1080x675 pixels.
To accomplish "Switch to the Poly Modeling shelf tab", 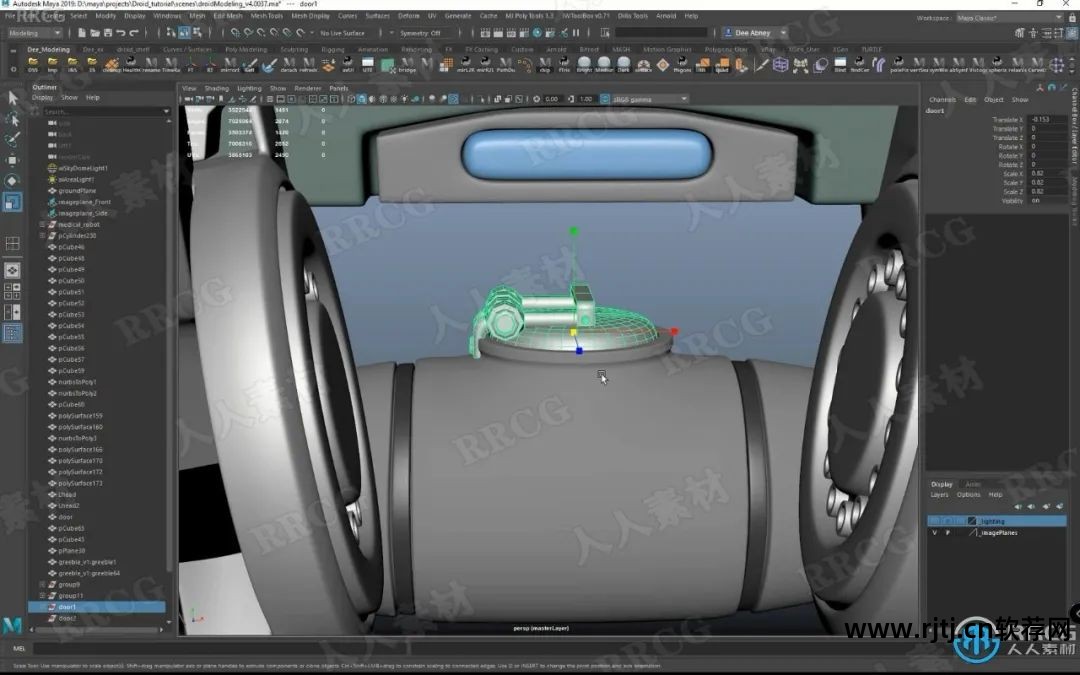I will point(246,49).
